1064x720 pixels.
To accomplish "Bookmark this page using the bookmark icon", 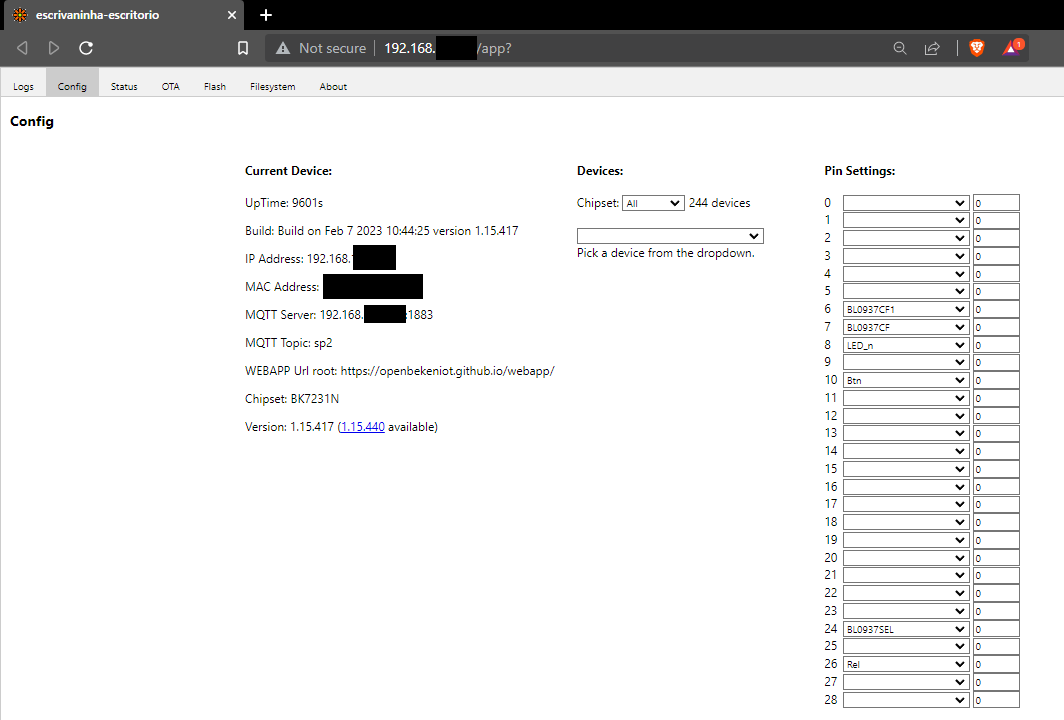I will [x=243, y=48].
